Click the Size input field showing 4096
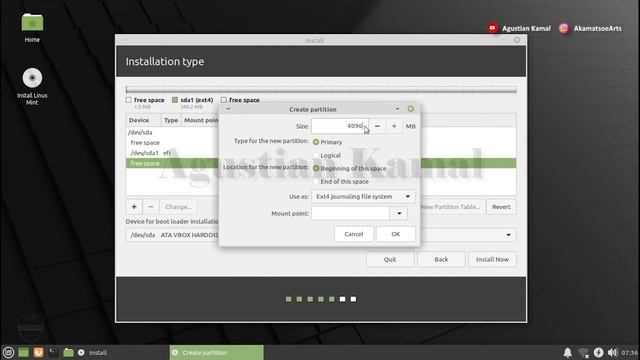This screenshot has width=640, height=360. [x=340, y=126]
